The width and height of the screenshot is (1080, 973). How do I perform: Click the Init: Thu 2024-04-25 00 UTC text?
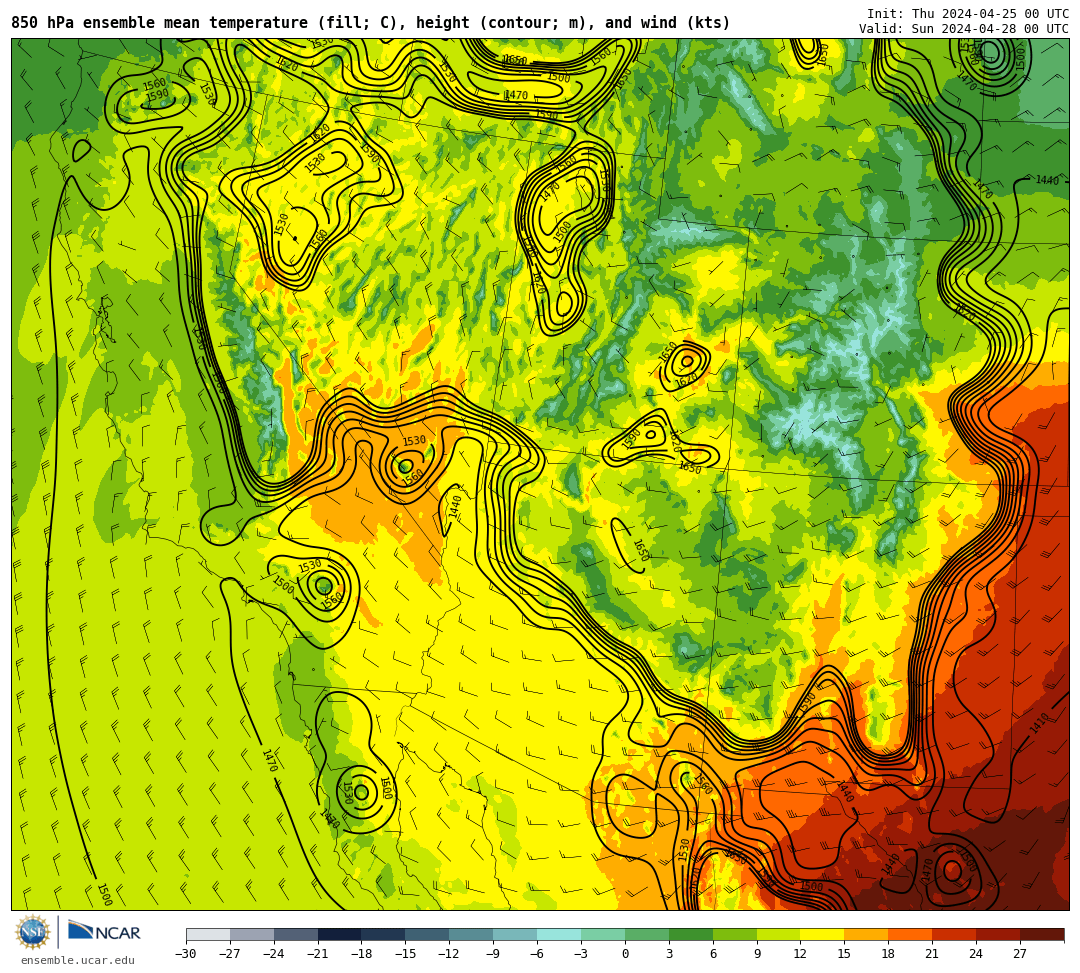pos(968,14)
